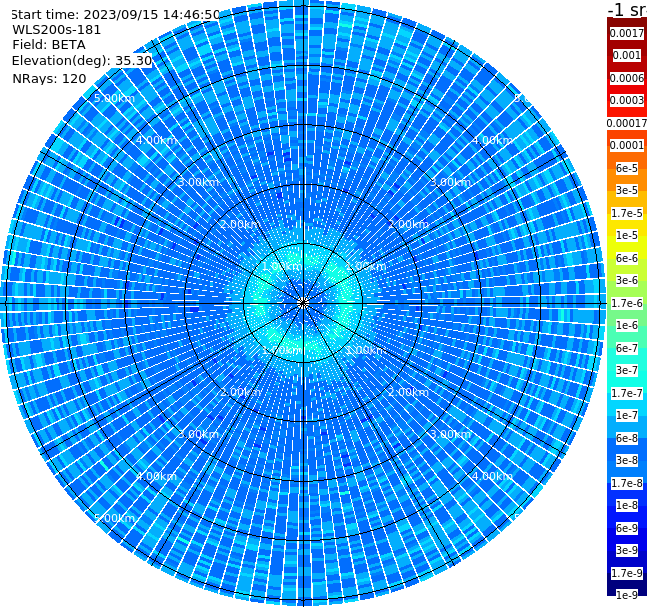Click the 1.7e-5 colorbar label

coord(627,213)
